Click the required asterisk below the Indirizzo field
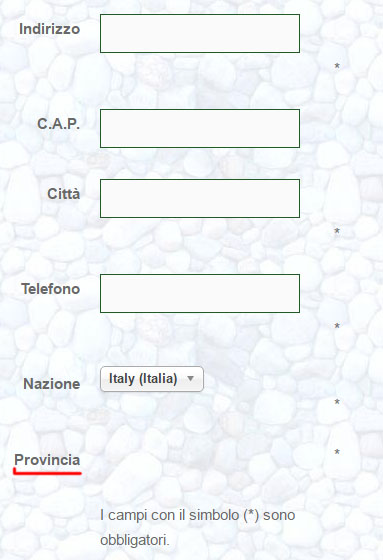 click(x=337, y=66)
